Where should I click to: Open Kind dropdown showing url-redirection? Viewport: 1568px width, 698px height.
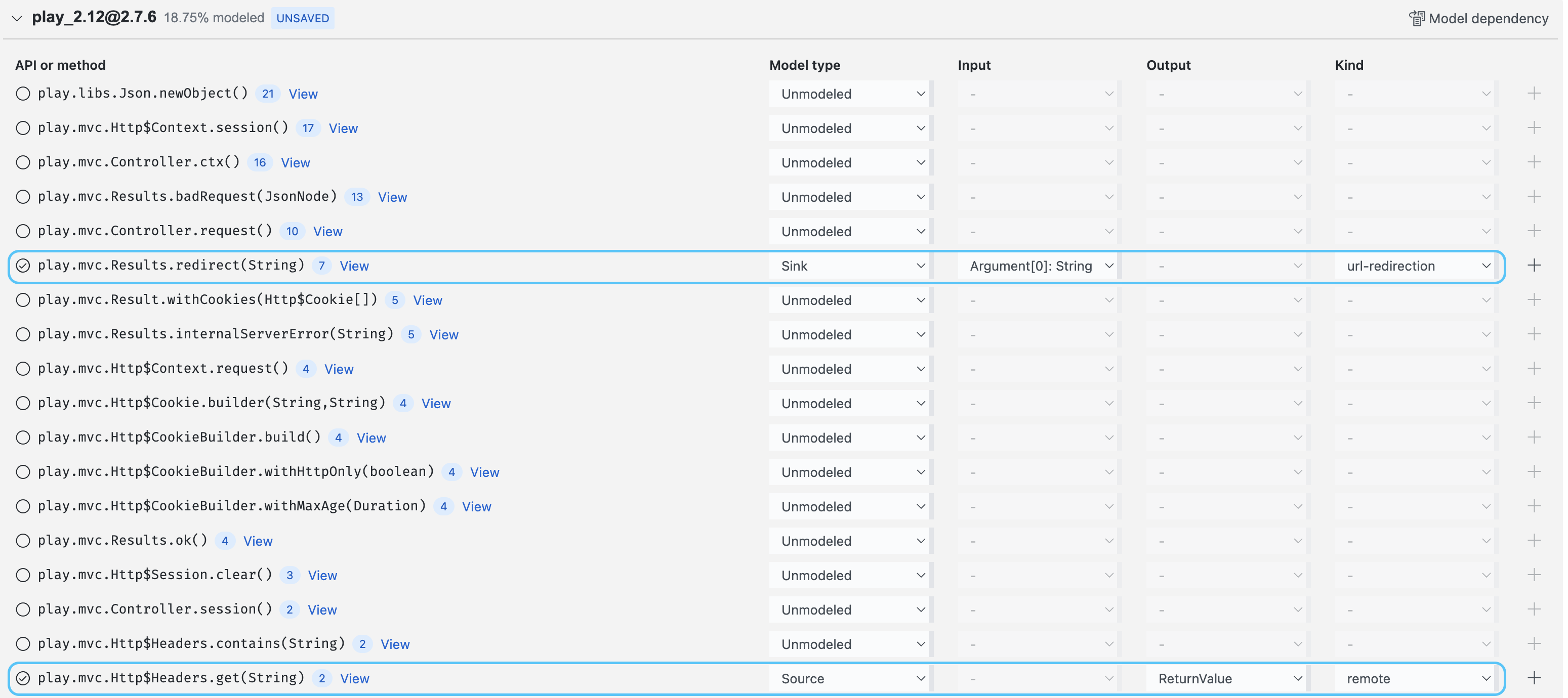1416,266
